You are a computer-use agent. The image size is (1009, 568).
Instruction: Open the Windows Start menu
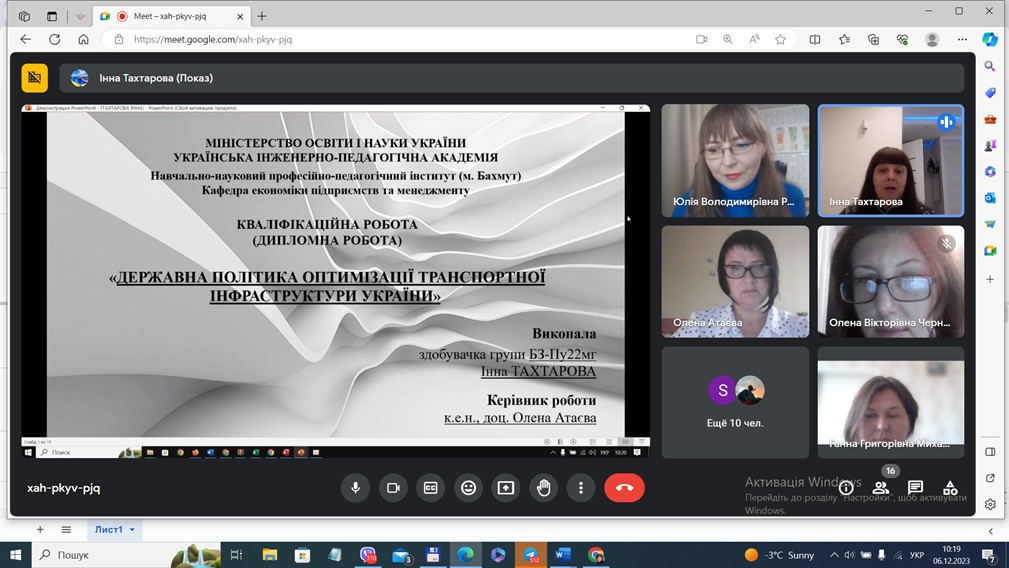[15, 554]
